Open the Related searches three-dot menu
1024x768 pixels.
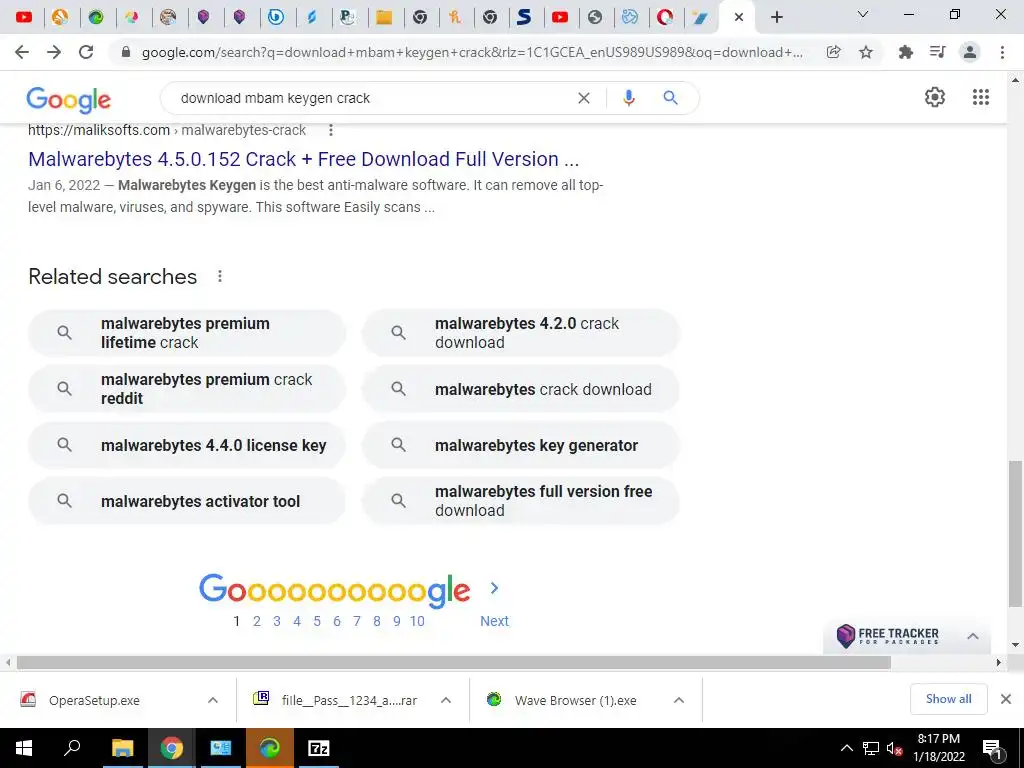click(x=220, y=276)
